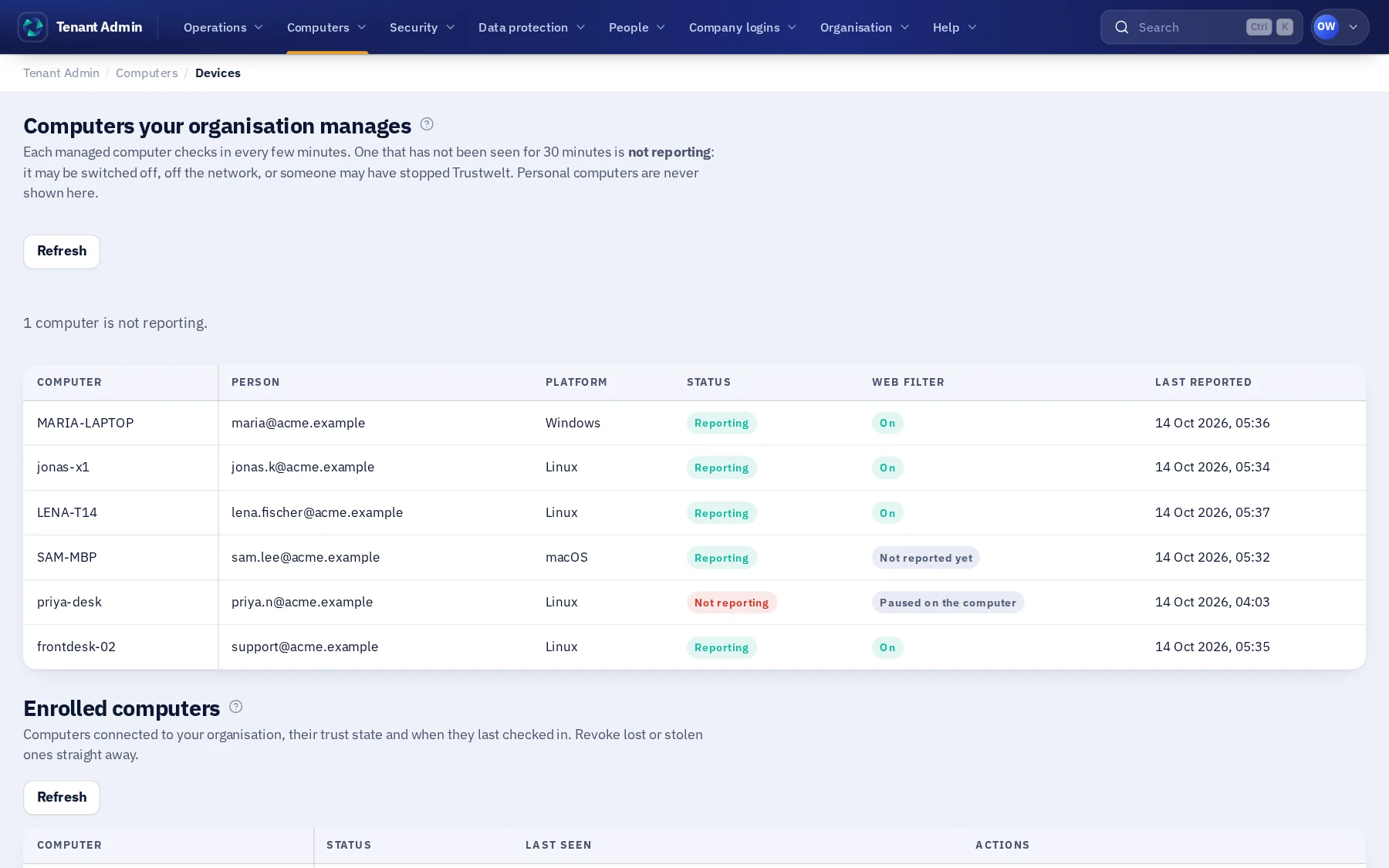The height and width of the screenshot is (868, 1389).
Task: Click the On web filter badge for frontdesk-02
Action: coord(887,647)
